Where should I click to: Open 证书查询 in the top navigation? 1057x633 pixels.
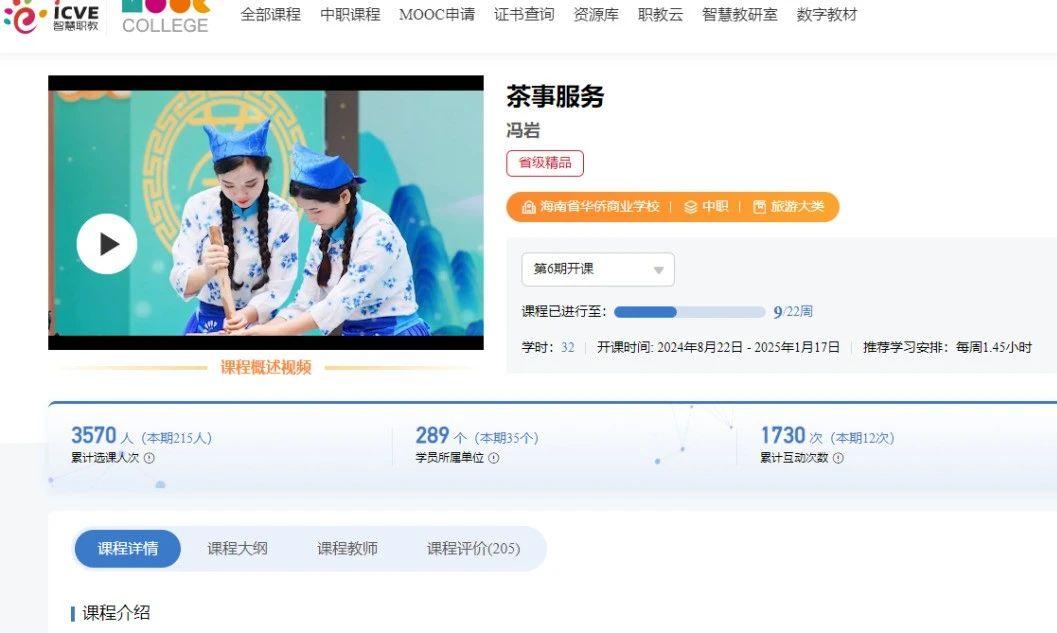524,14
